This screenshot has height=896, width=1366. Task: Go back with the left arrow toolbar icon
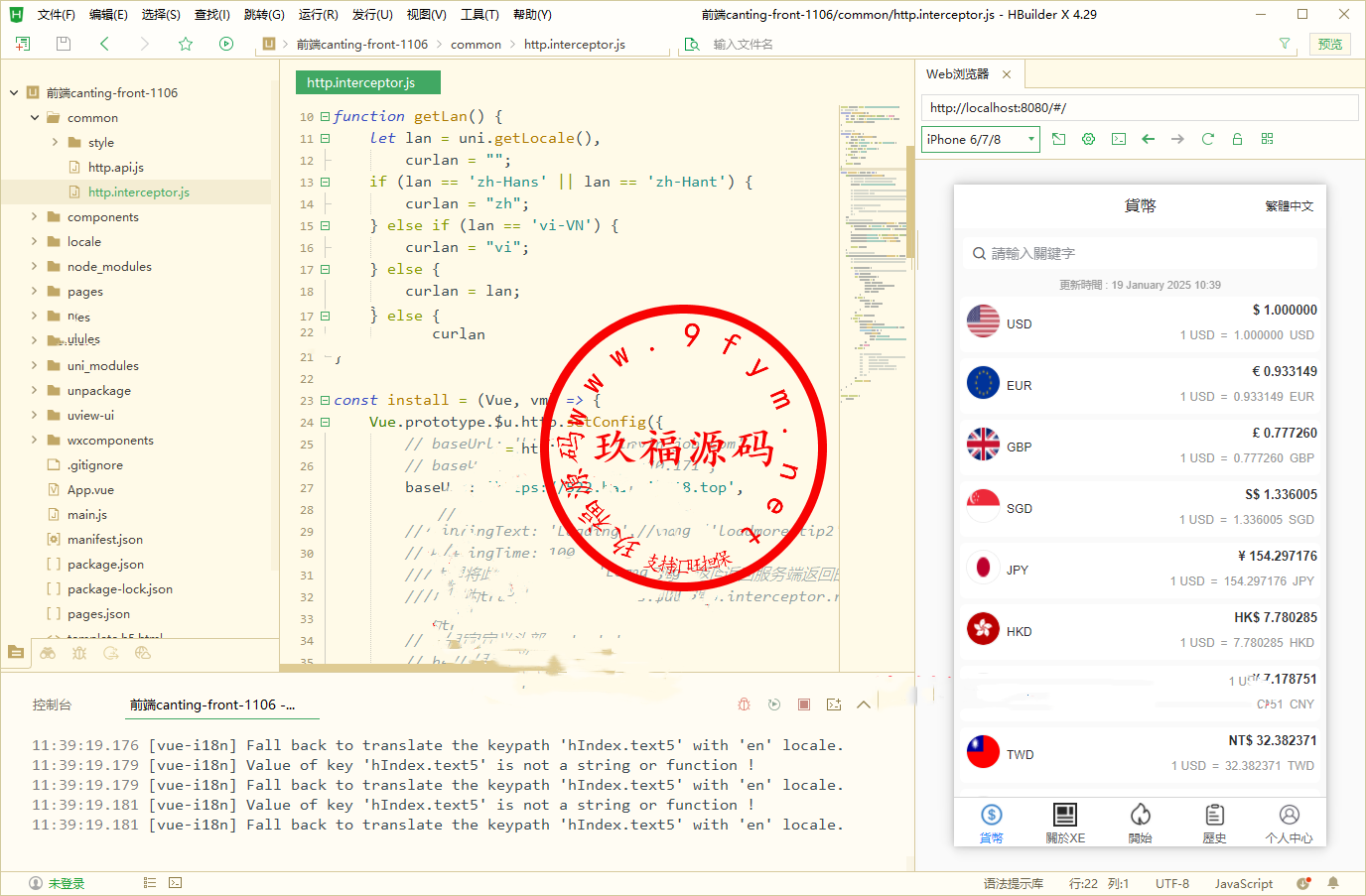pyautogui.click(x=104, y=44)
